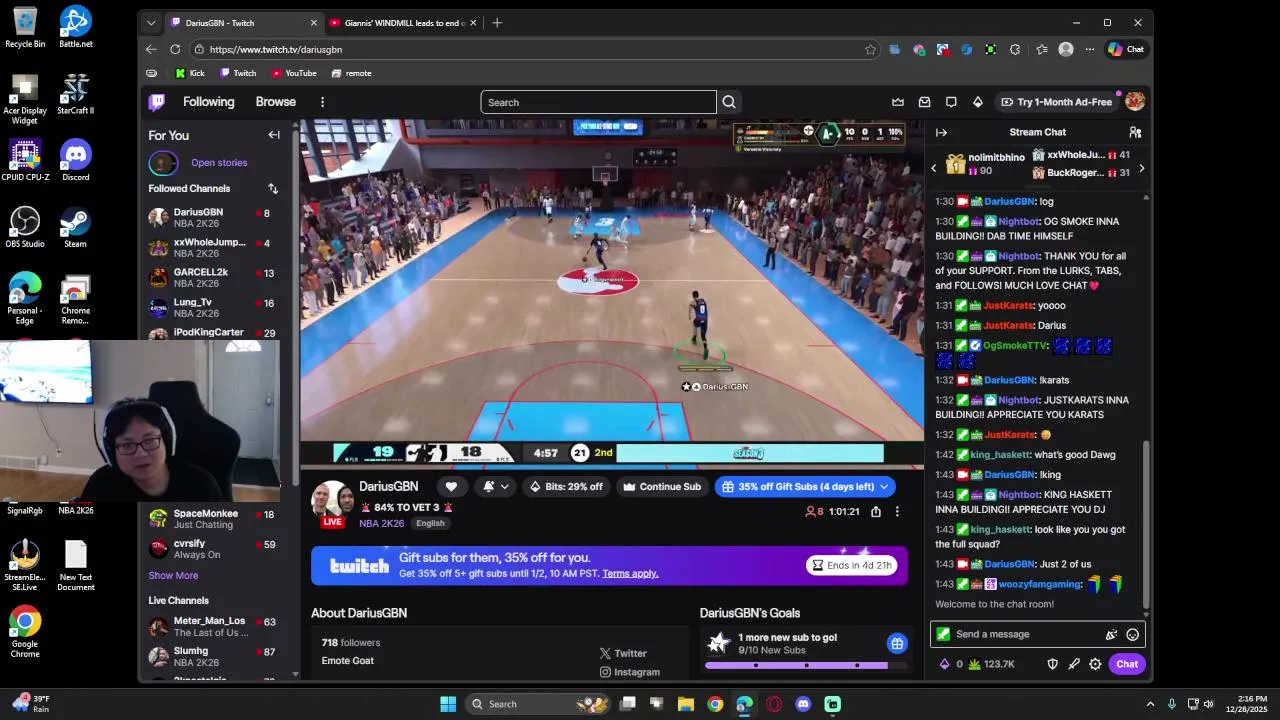This screenshot has height=720, width=1280.
Task: Open the stream options three-dot menu
Action: point(897,511)
